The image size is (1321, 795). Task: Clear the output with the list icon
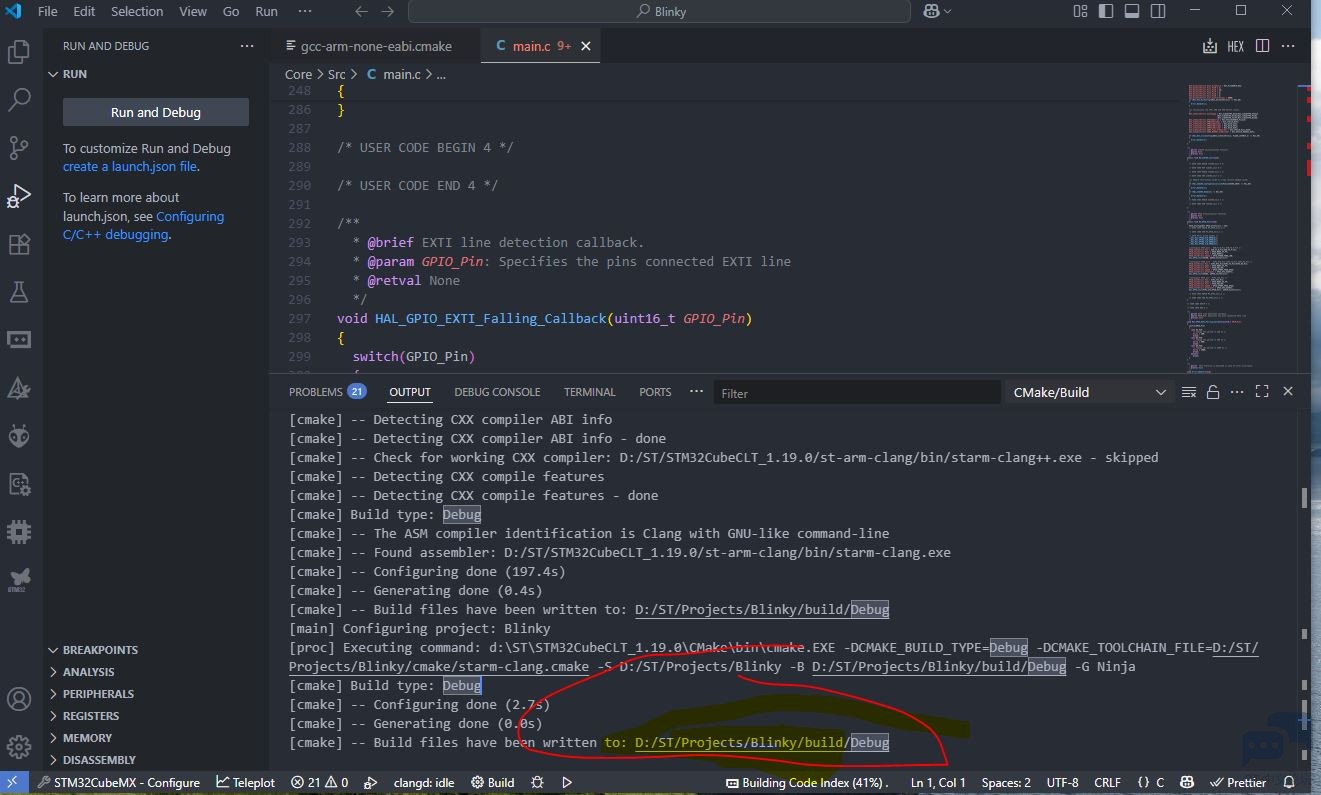[x=1189, y=392]
